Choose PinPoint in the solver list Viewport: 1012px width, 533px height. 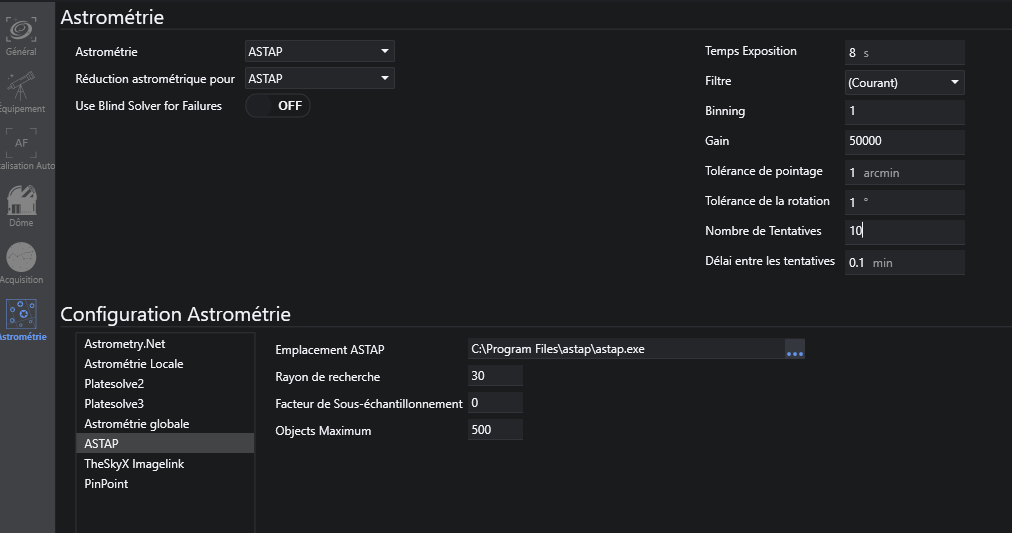(106, 484)
